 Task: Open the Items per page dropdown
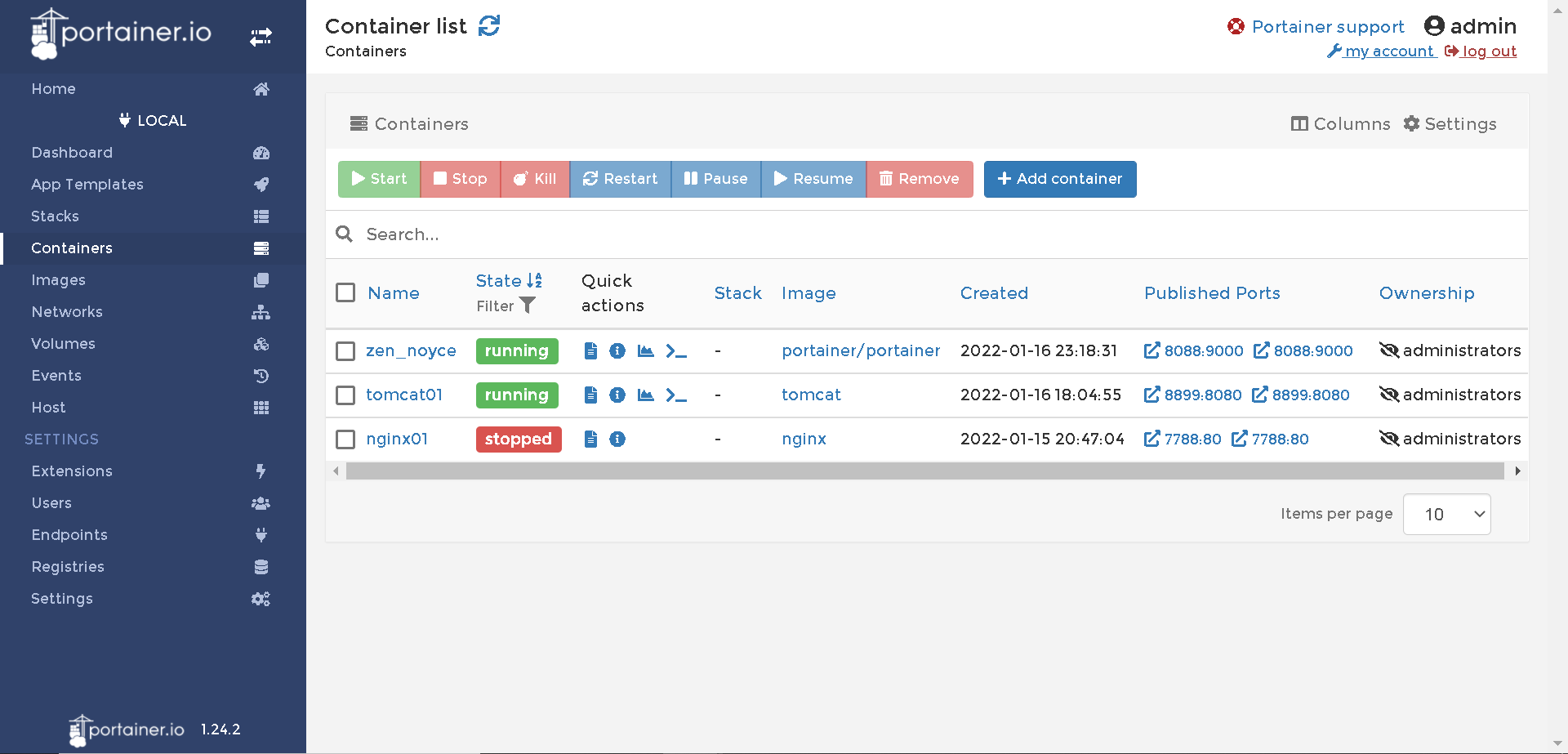pos(1446,514)
